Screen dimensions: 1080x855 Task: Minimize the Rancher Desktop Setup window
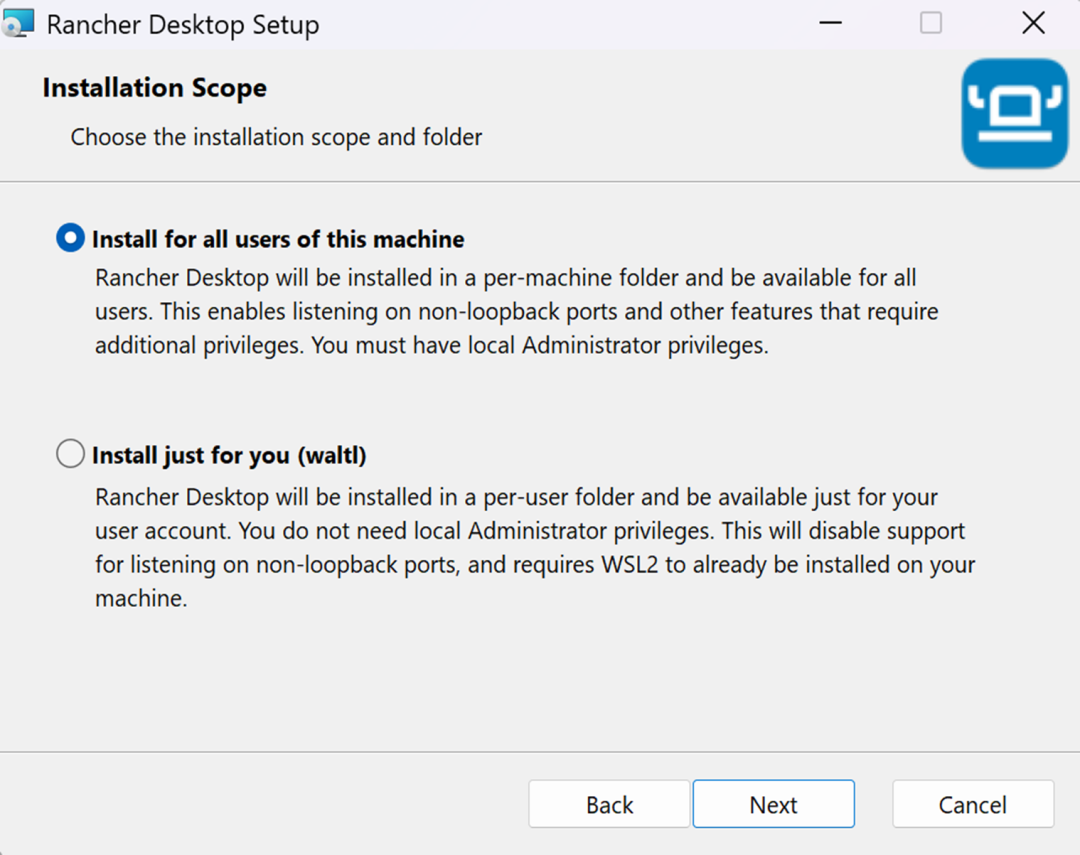830,24
